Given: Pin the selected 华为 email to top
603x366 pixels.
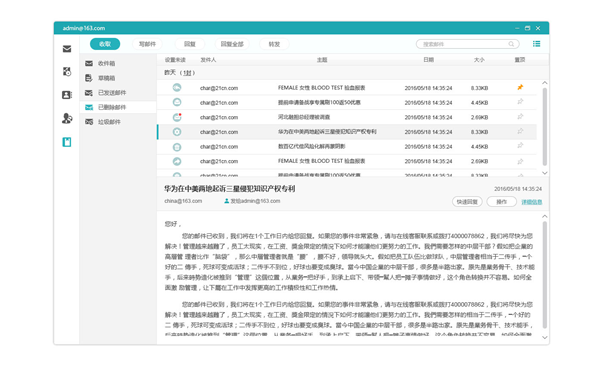Looking at the screenshot, I should pos(520,131).
